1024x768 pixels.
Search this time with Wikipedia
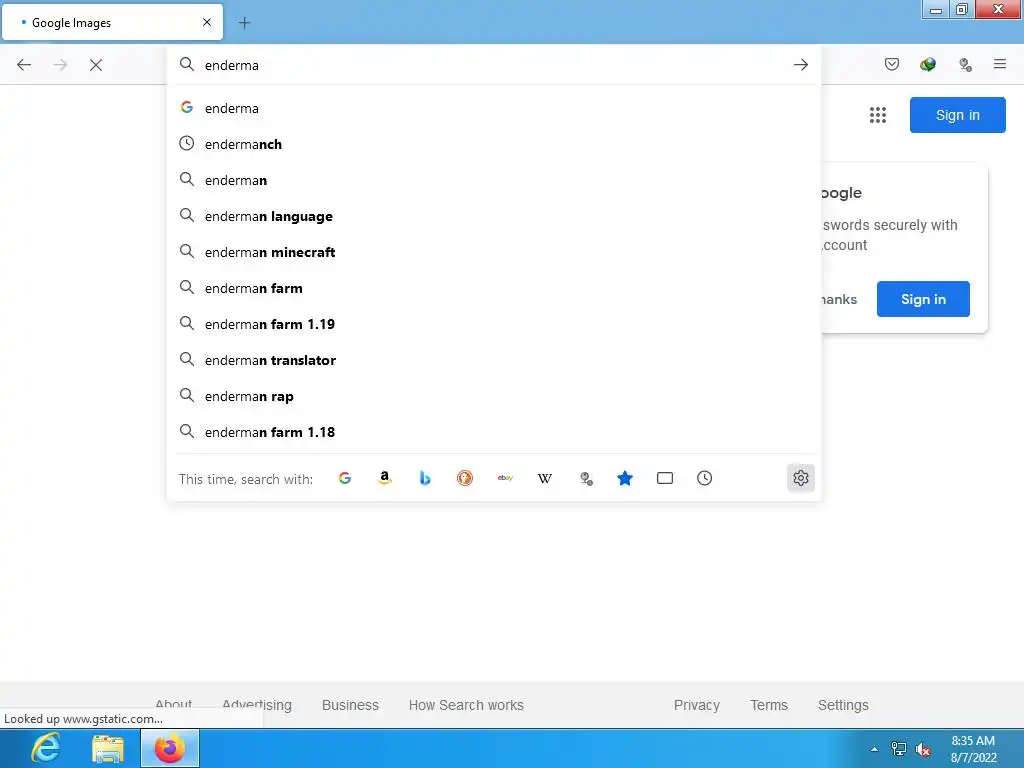545,478
